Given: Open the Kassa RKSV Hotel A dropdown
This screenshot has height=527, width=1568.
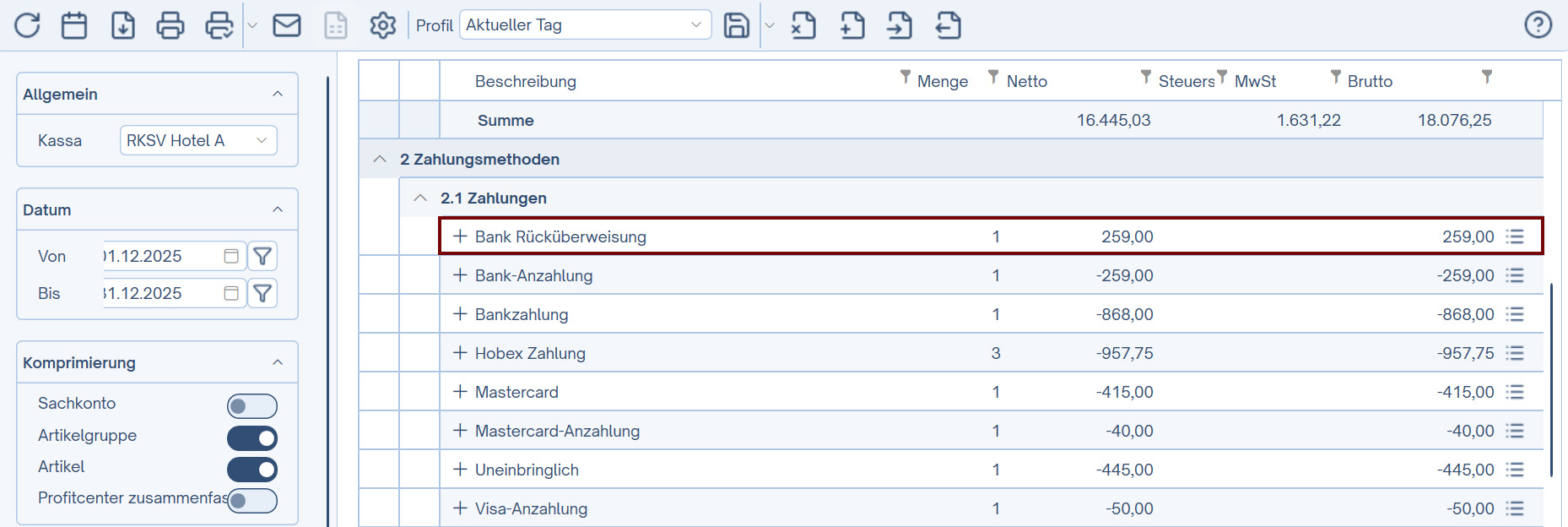Looking at the screenshot, I should (x=198, y=140).
